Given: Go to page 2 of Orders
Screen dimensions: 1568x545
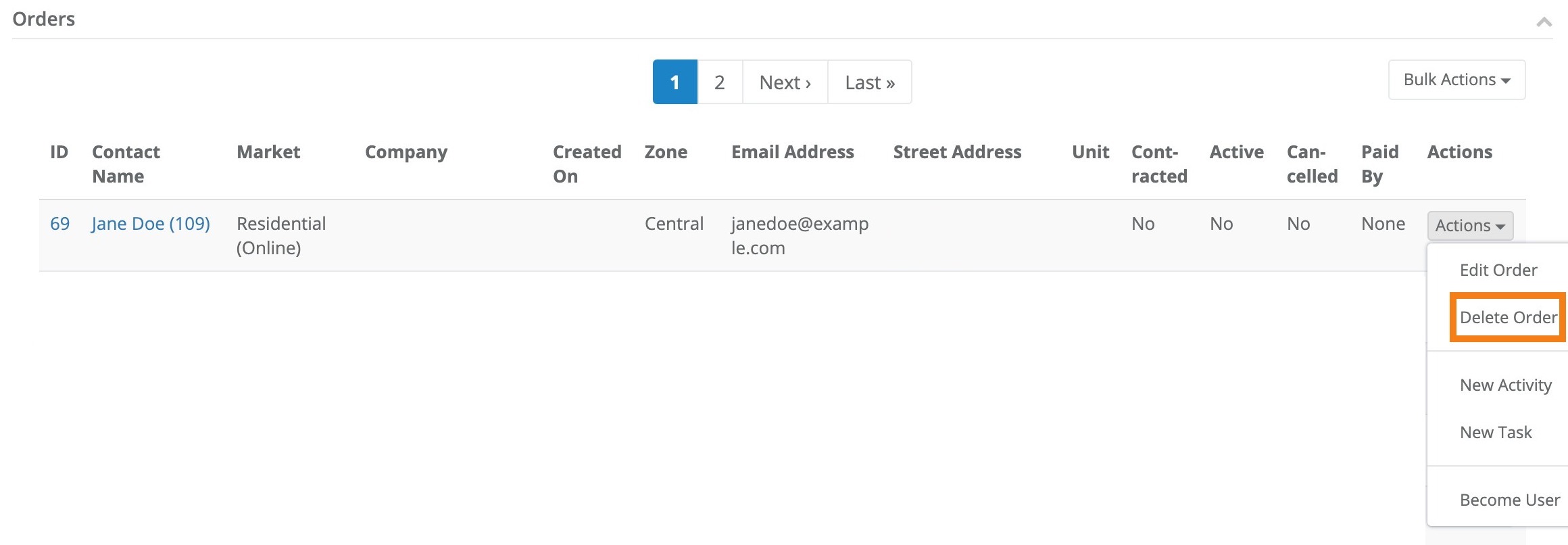Looking at the screenshot, I should click(719, 82).
